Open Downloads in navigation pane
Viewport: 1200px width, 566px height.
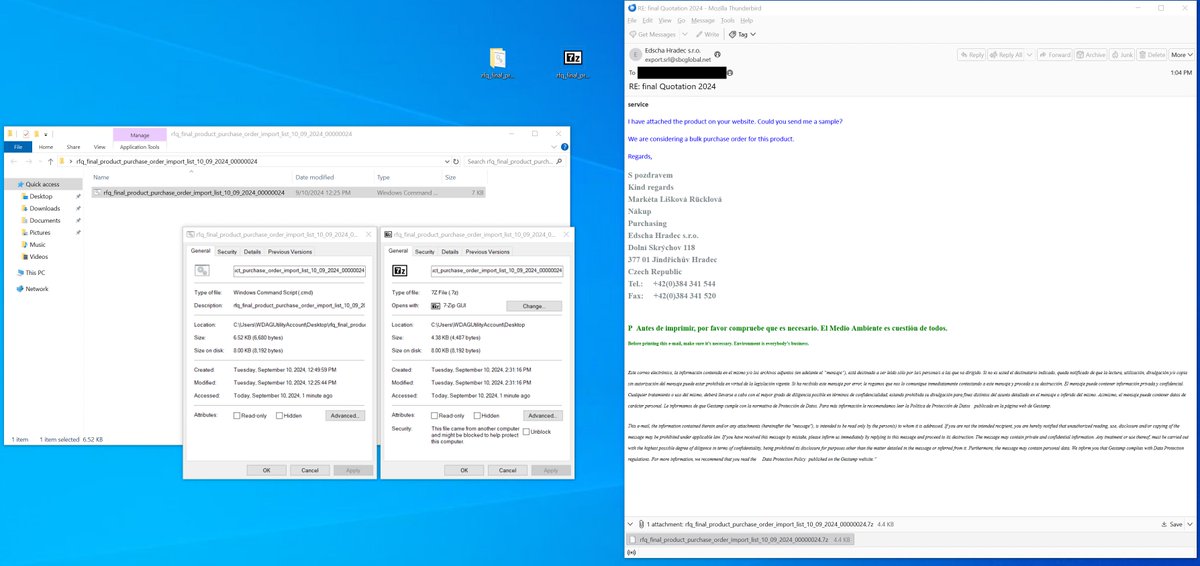click(x=45, y=208)
